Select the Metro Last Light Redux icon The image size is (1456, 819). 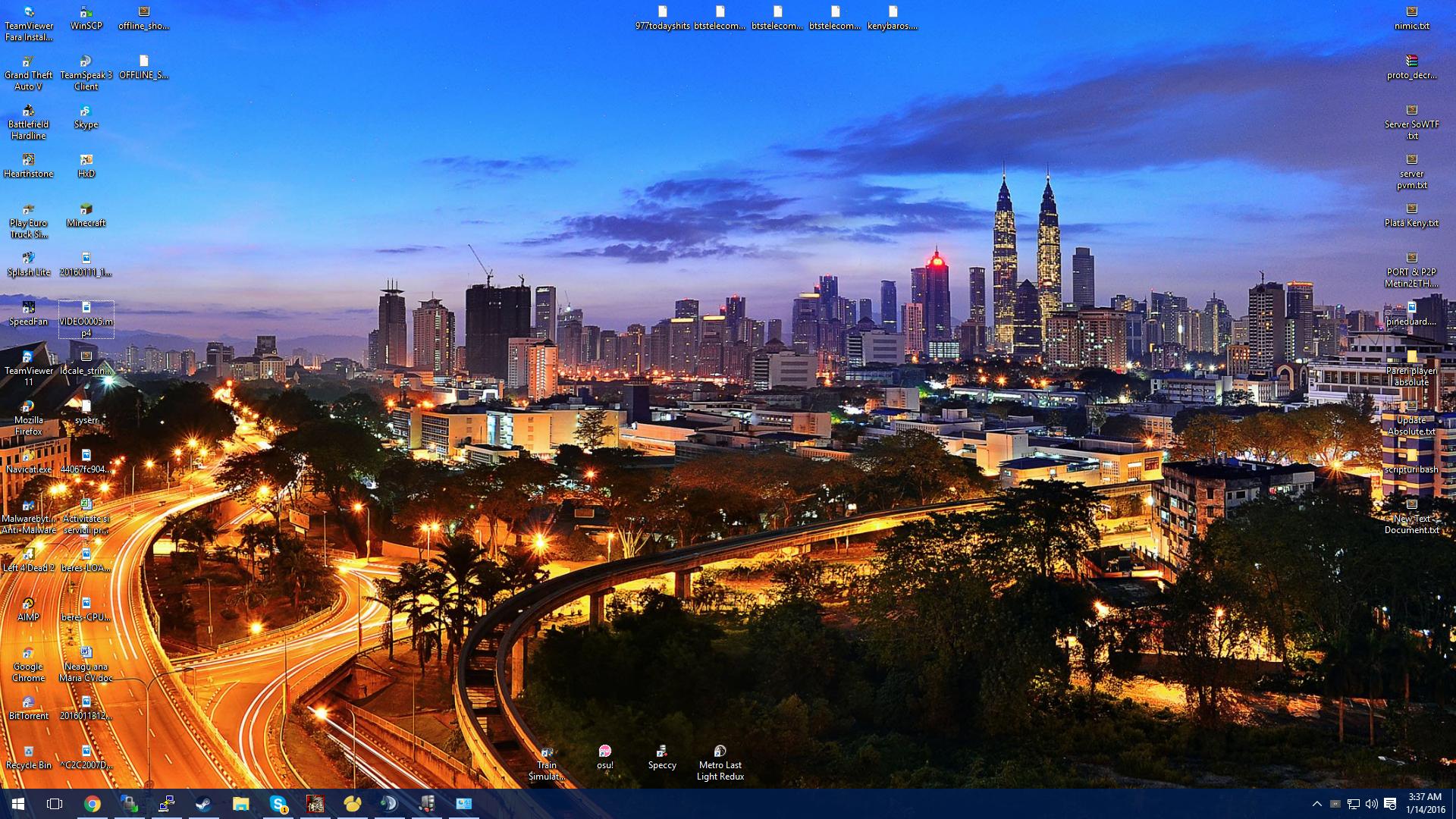click(x=720, y=763)
